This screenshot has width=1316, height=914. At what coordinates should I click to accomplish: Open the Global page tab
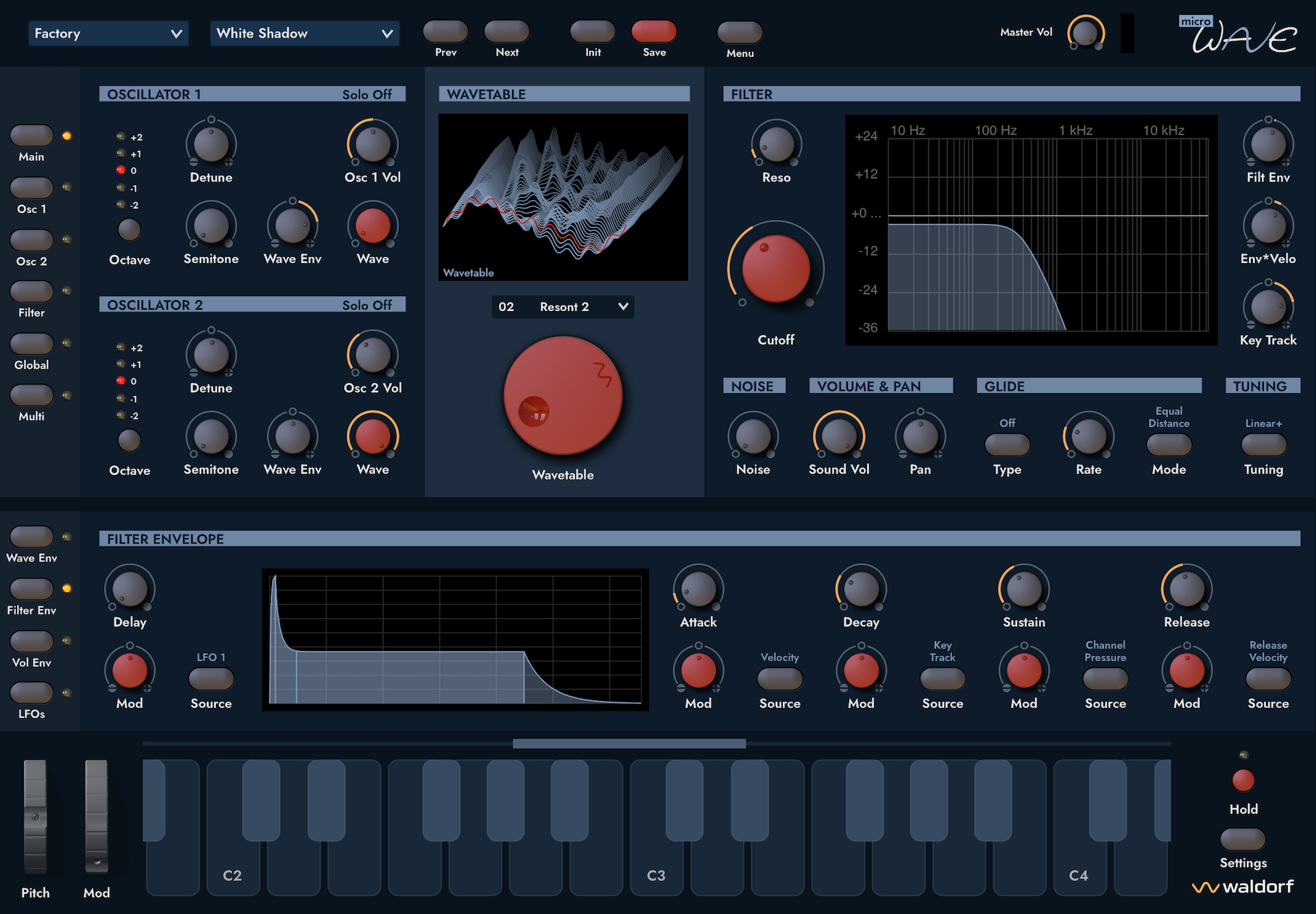(x=32, y=343)
